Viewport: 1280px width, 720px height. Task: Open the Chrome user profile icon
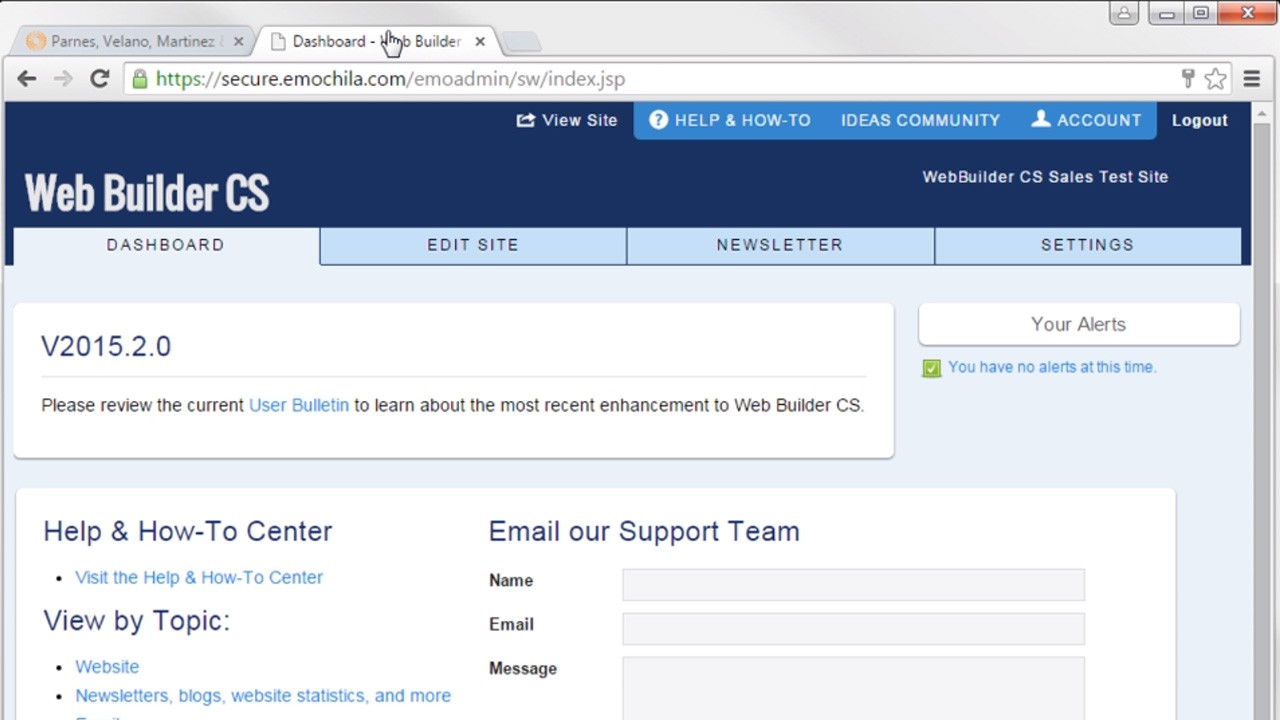1124,13
